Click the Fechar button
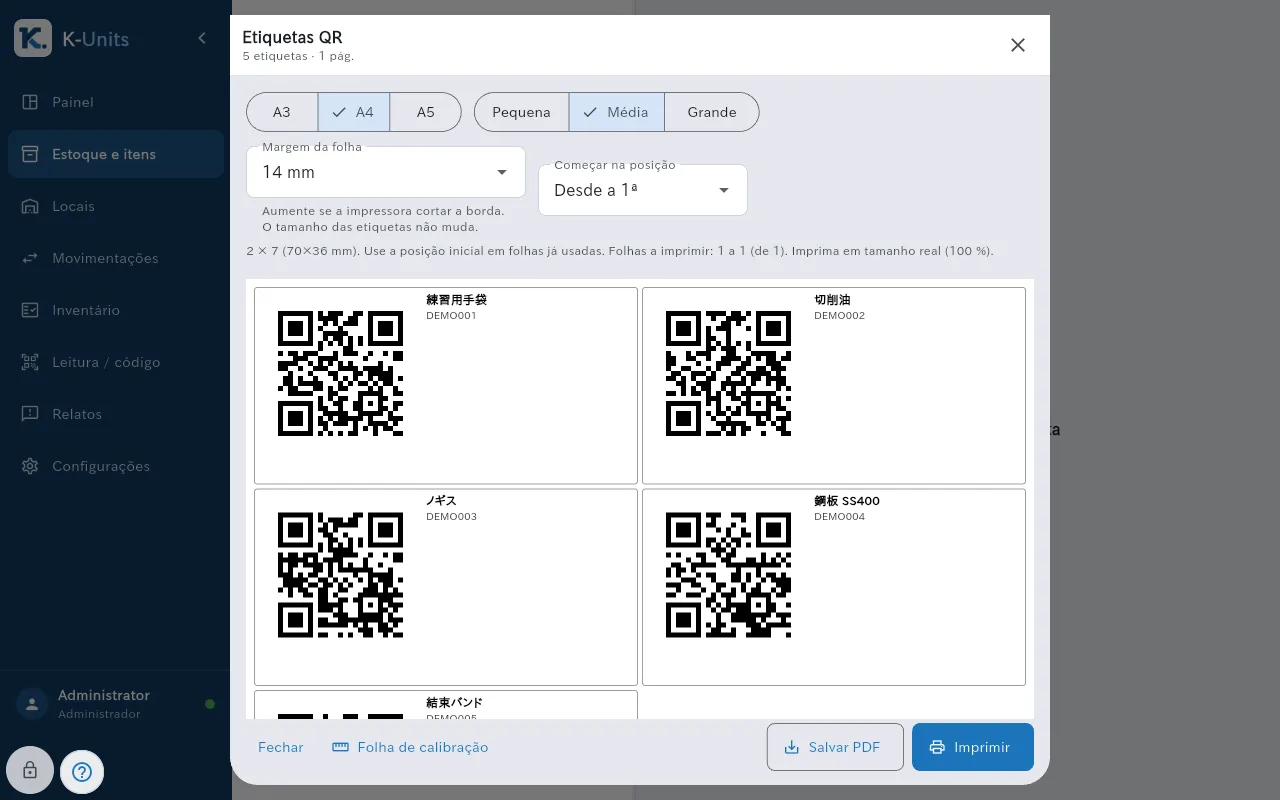The width and height of the screenshot is (1280, 800). click(x=281, y=747)
